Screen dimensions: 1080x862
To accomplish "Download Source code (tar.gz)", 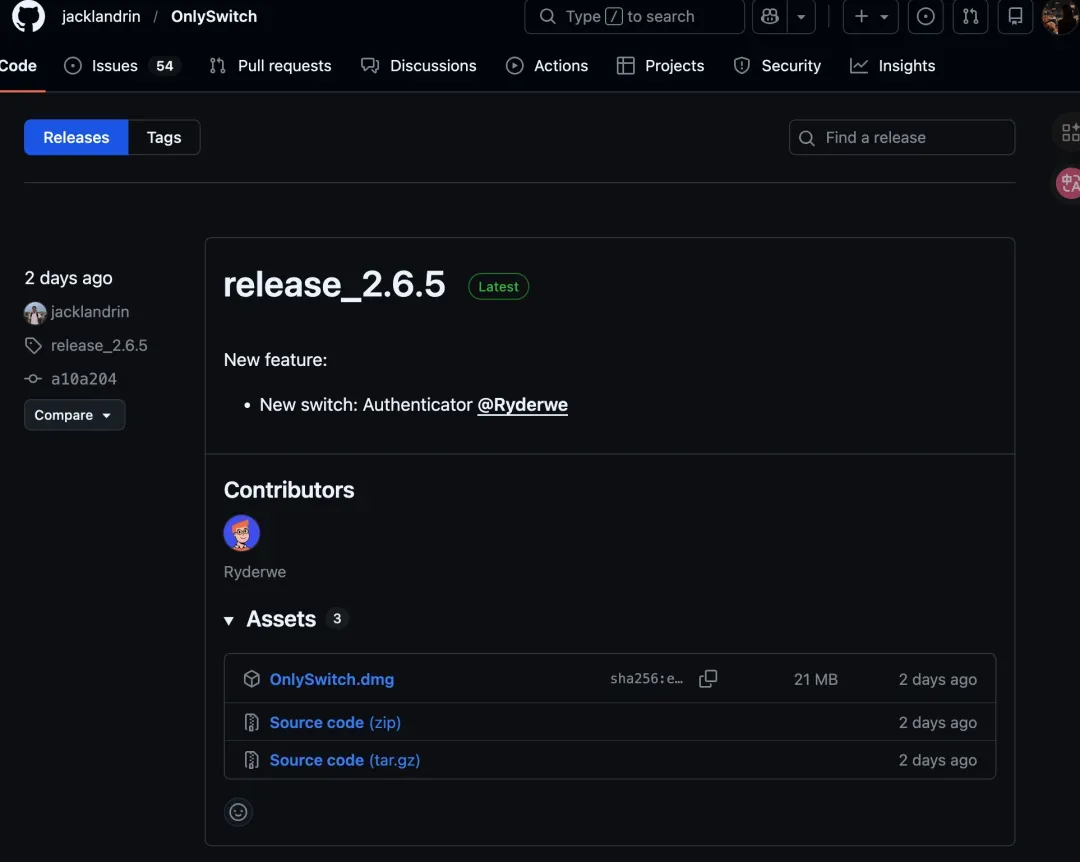I will pyautogui.click(x=344, y=760).
